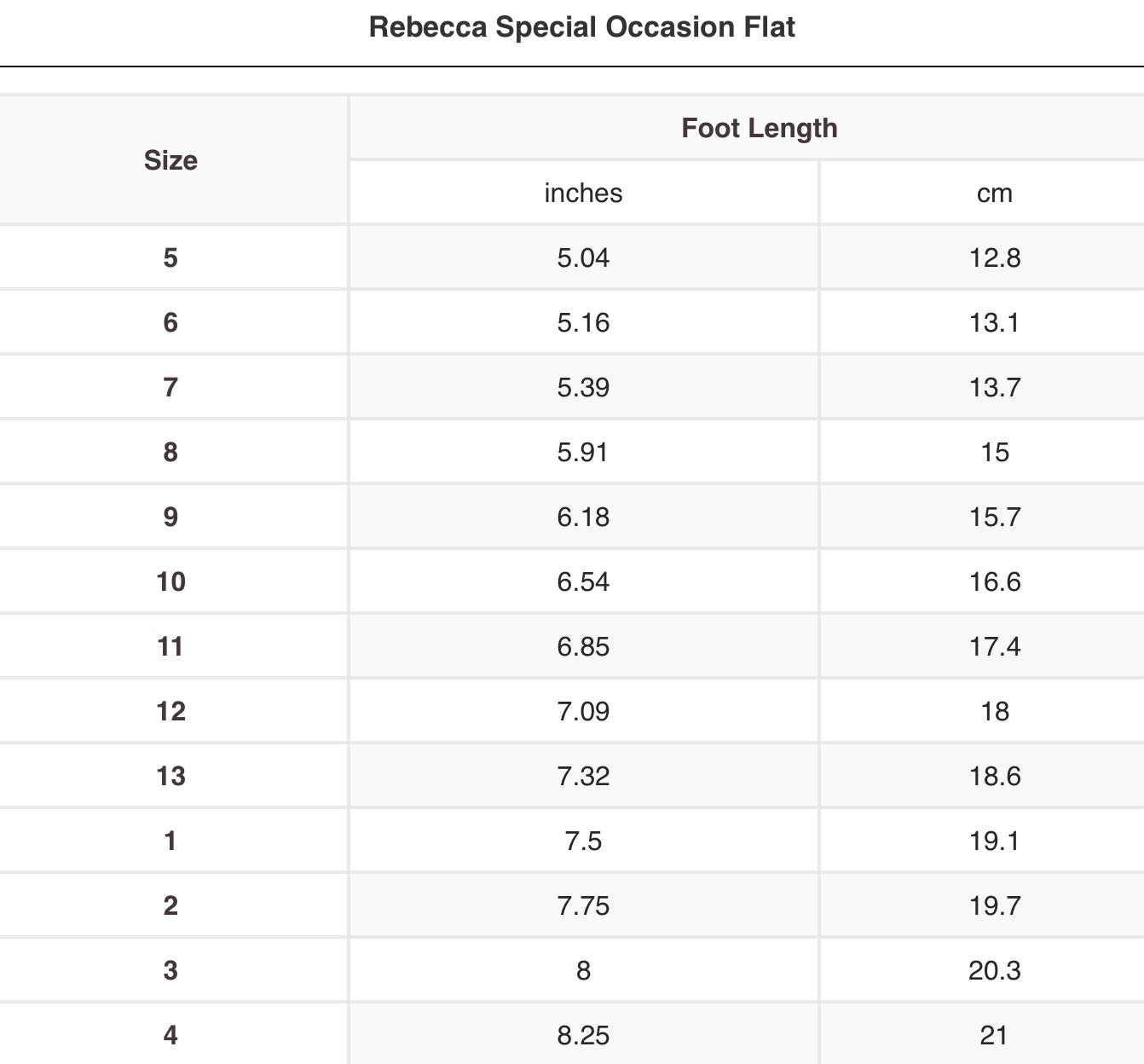This screenshot has width=1144, height=1064.
Task: Click the 6.18 inches measurement
Action: click(583, 517)
